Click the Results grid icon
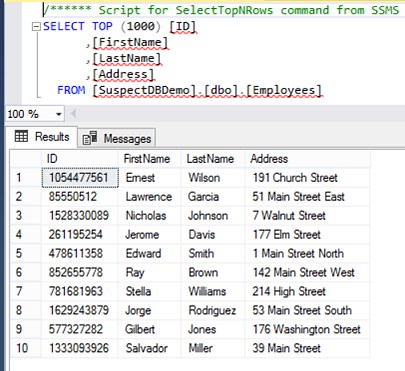The height and width of the screenshot is (371, 405). pos(21,136)
